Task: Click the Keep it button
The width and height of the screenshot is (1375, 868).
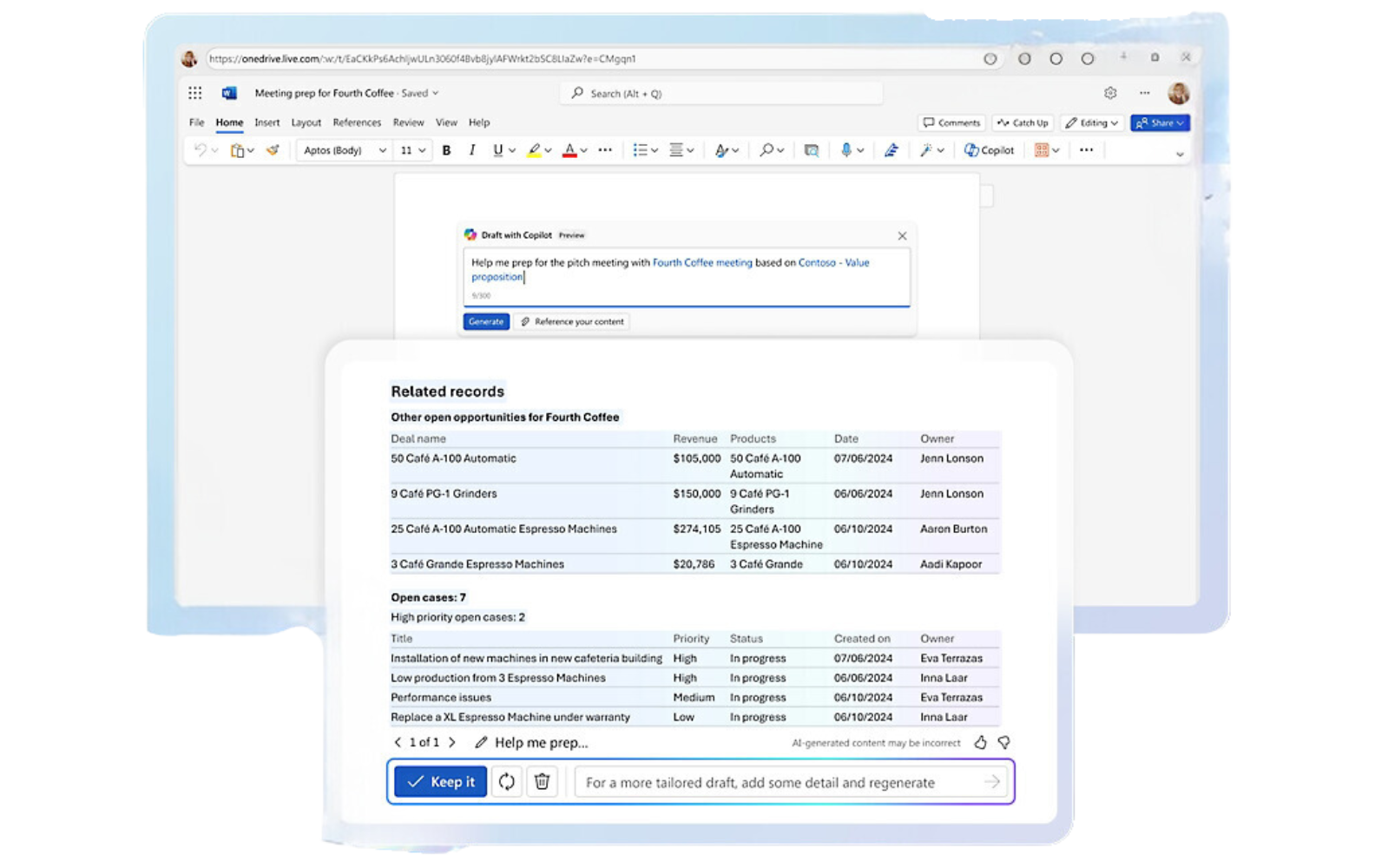Action: (441, 782)
